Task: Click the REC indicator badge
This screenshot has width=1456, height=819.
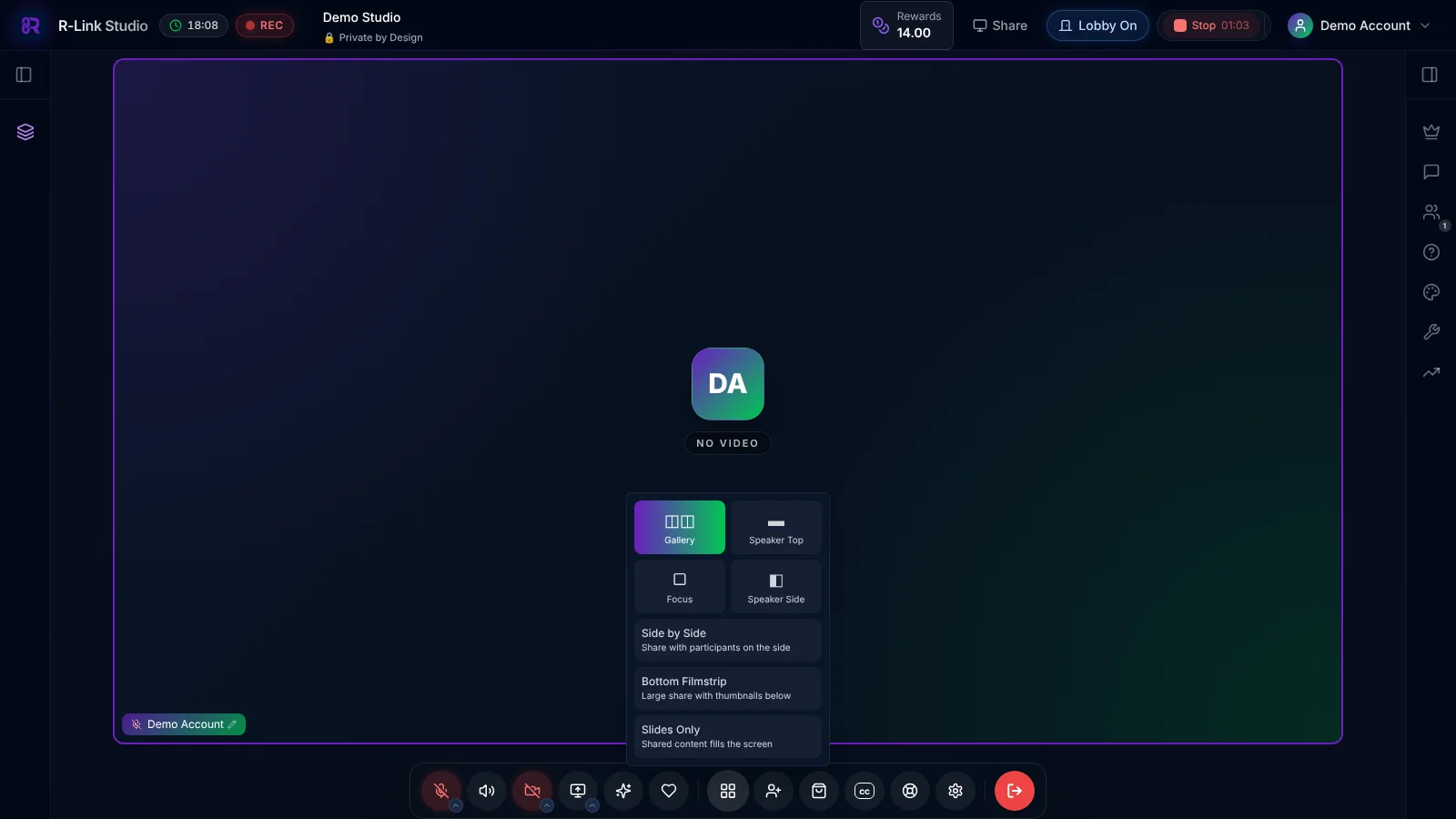Action: point(265,25)
